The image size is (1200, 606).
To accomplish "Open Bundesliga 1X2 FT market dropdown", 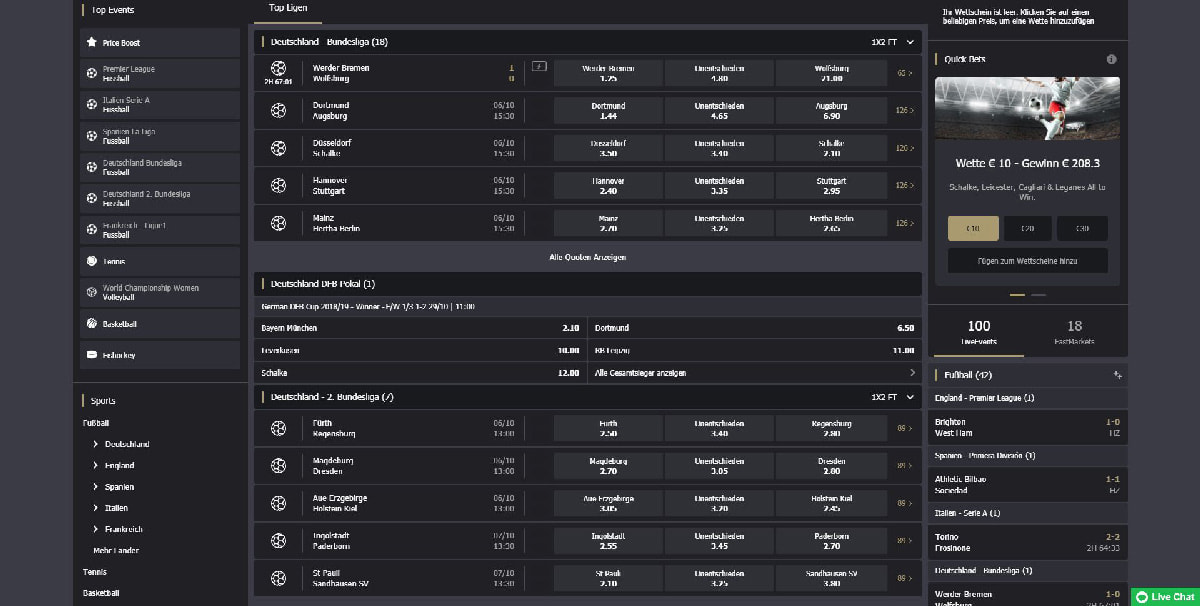I will 893,42.
